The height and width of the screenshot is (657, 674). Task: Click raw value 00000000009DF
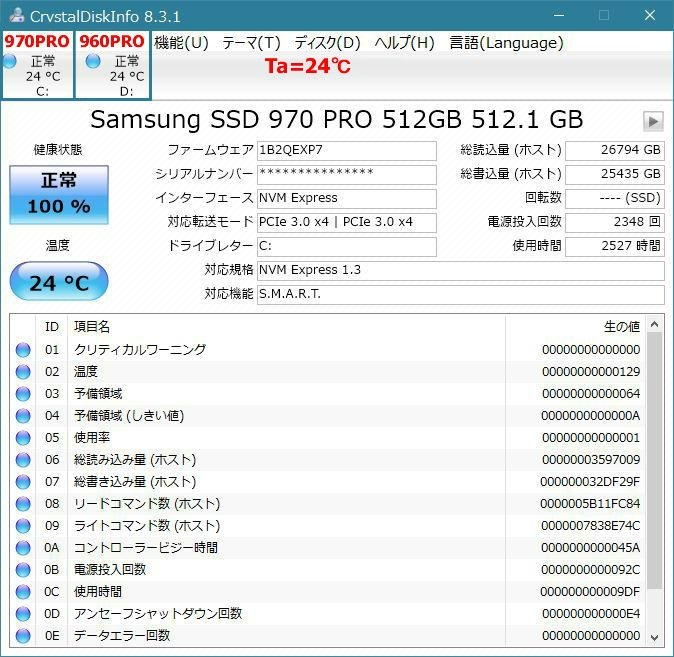(x=590, y=592)
